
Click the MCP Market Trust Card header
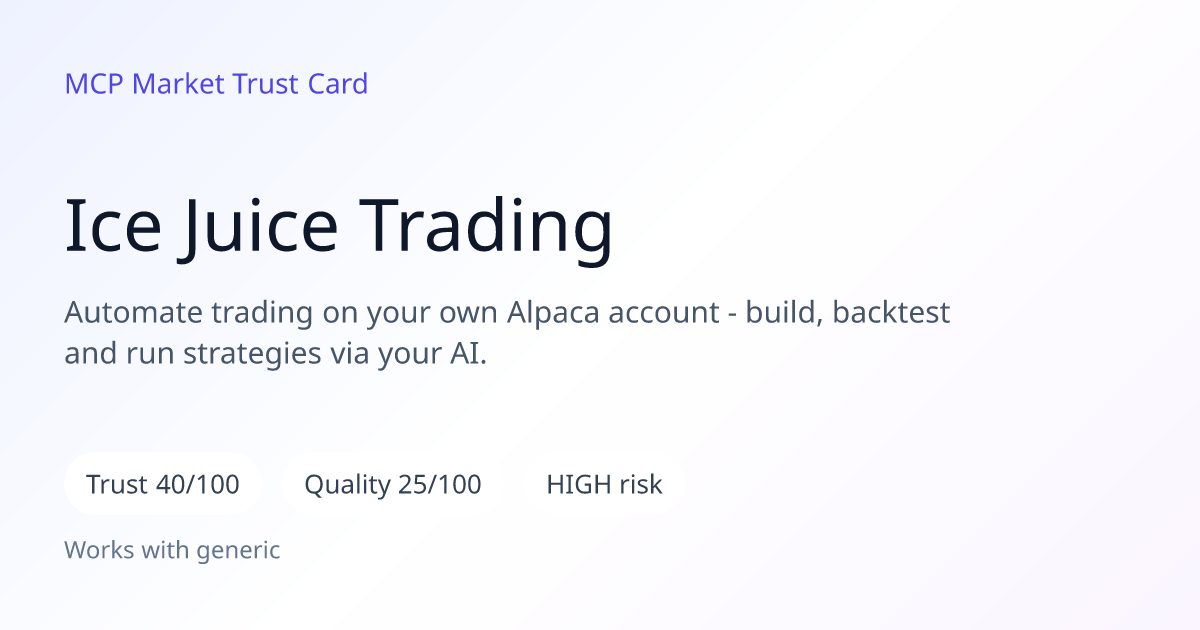point(216,84)
